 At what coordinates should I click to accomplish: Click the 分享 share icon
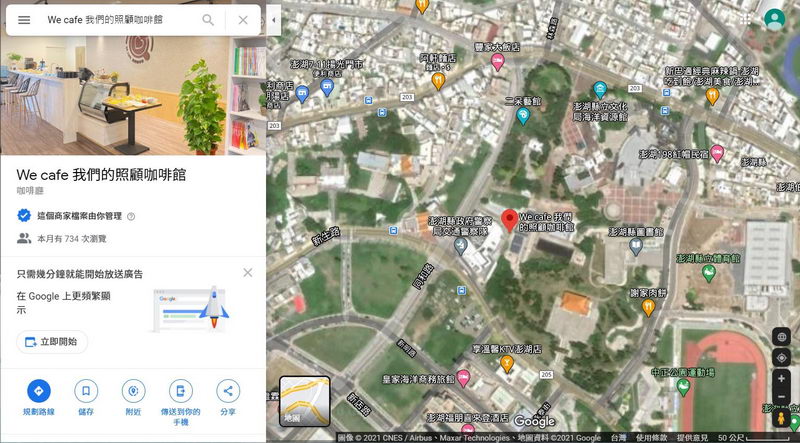pyautogui.click(x=228, y=391)
